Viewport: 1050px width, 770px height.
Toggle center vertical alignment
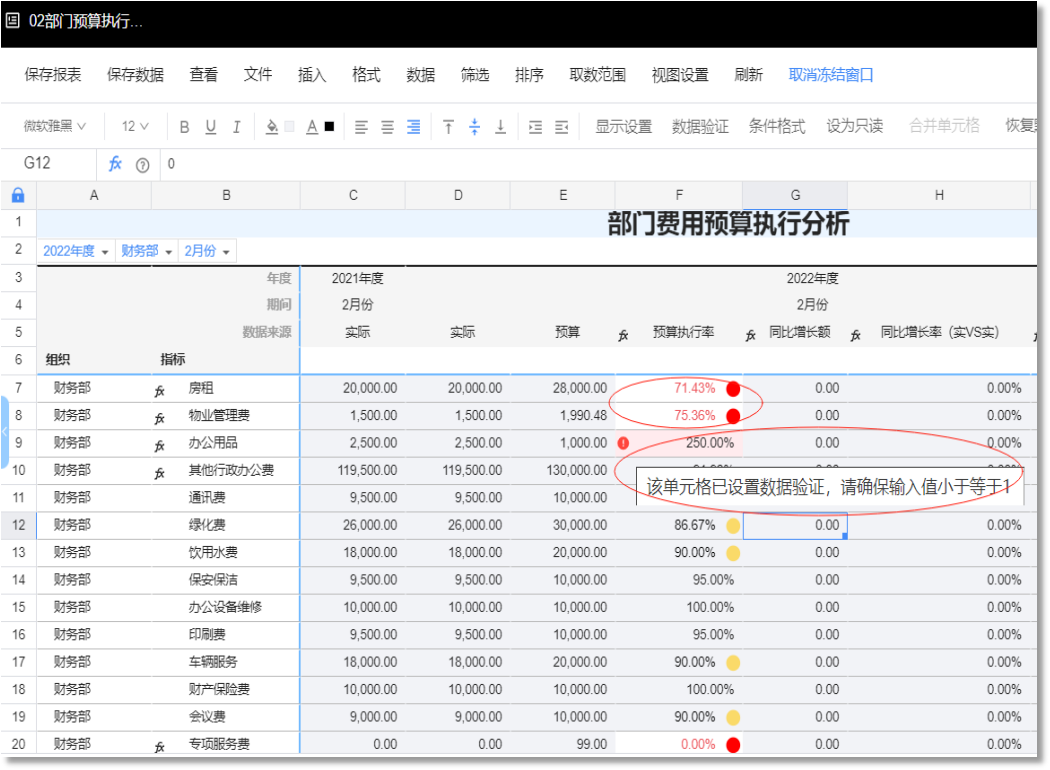coord(473,126)
